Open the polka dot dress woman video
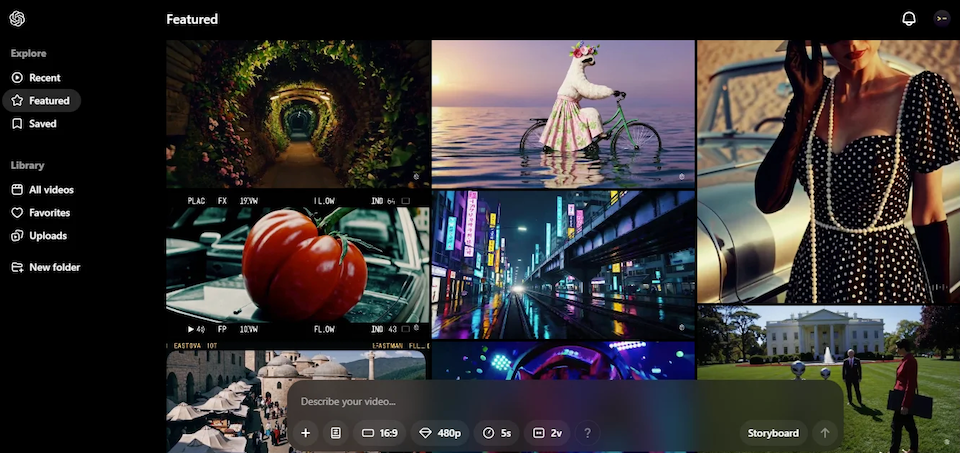The height and width of the screenshot is (453, 960). point(828,171)
